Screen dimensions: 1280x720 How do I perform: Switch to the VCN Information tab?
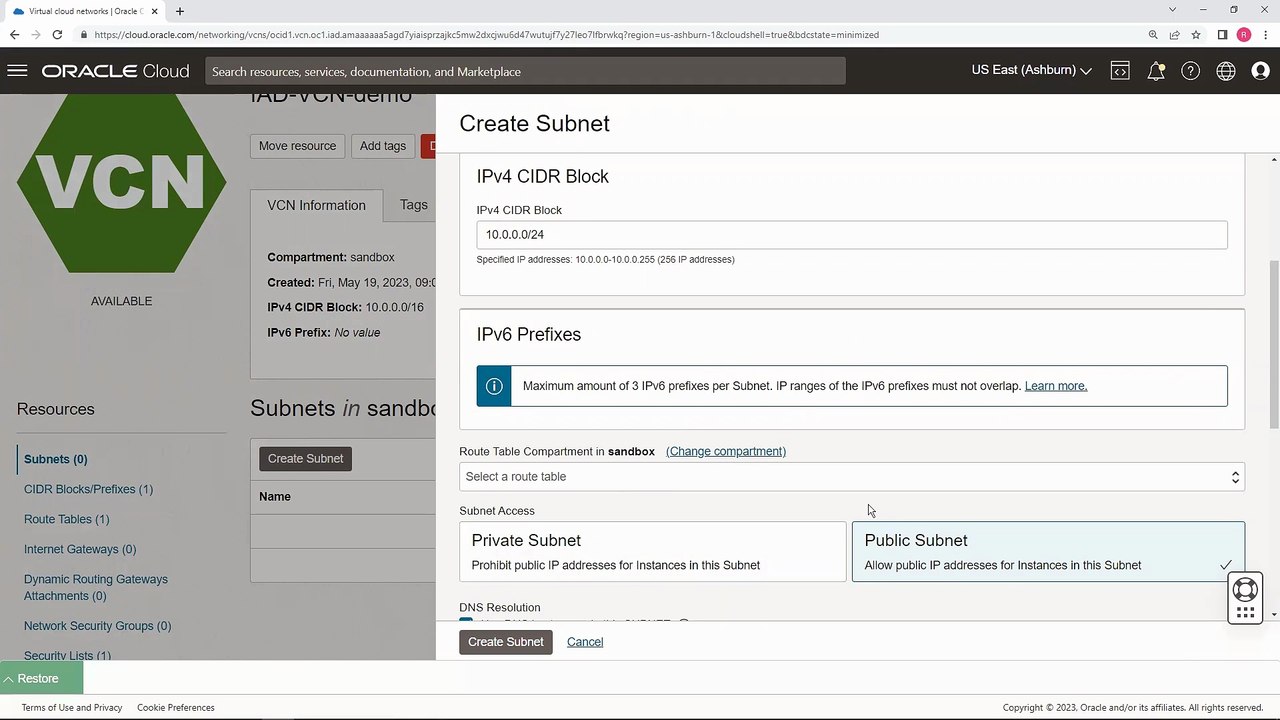(x=316, y=205)
